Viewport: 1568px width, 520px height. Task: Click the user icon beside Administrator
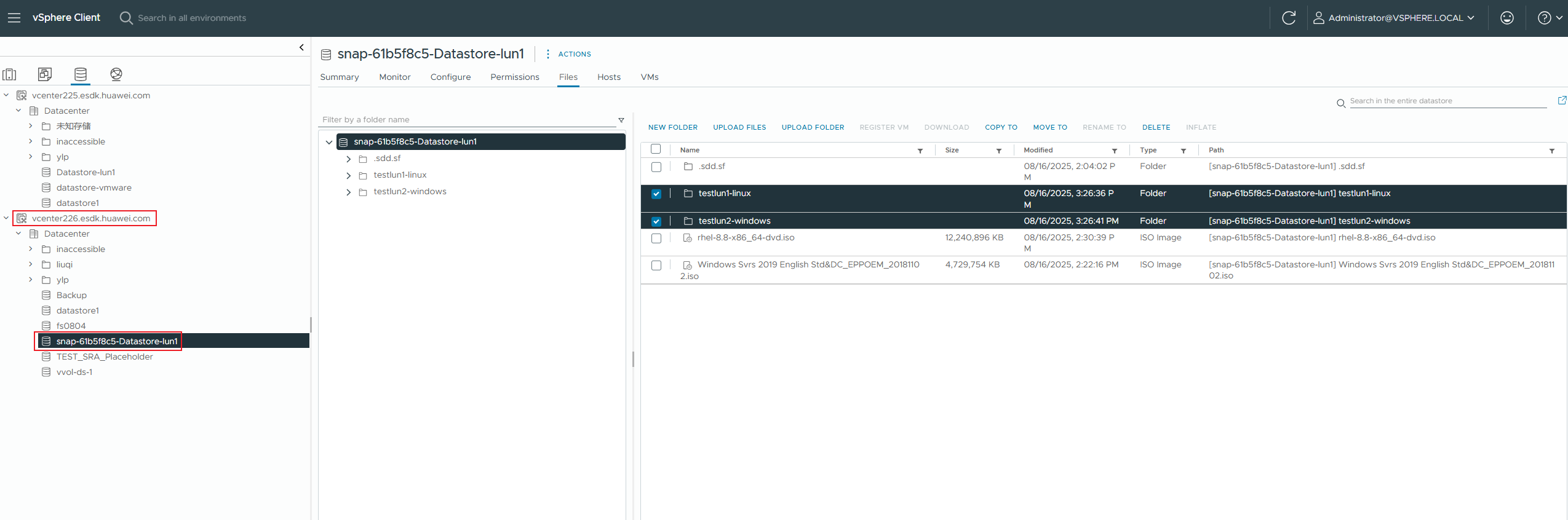(x=1319, y=18)
